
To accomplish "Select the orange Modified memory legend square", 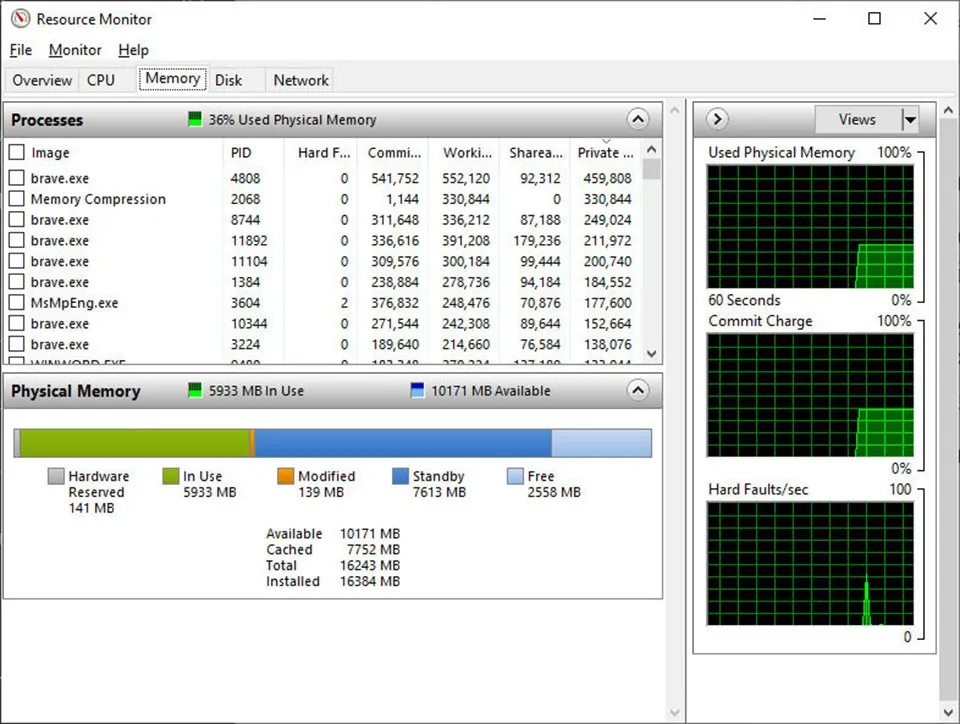I will click(287, 476).
